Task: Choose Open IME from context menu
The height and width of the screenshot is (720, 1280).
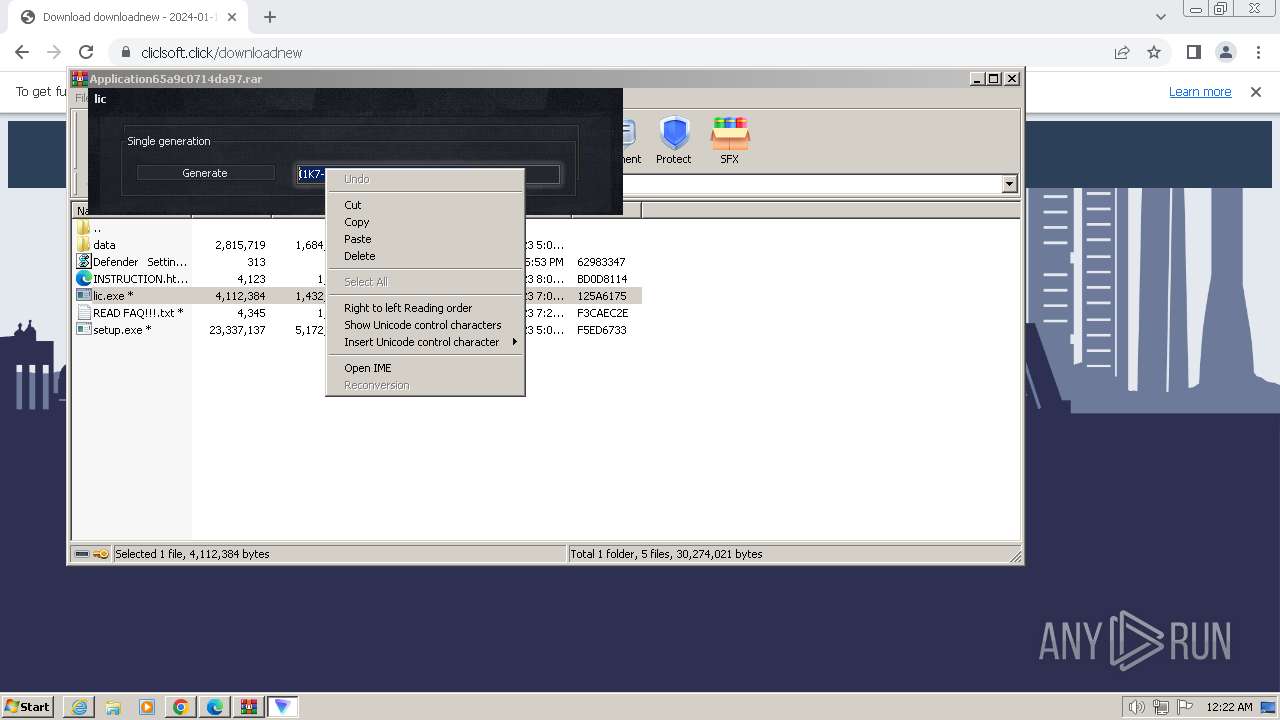Action: [x=425, y=368]
